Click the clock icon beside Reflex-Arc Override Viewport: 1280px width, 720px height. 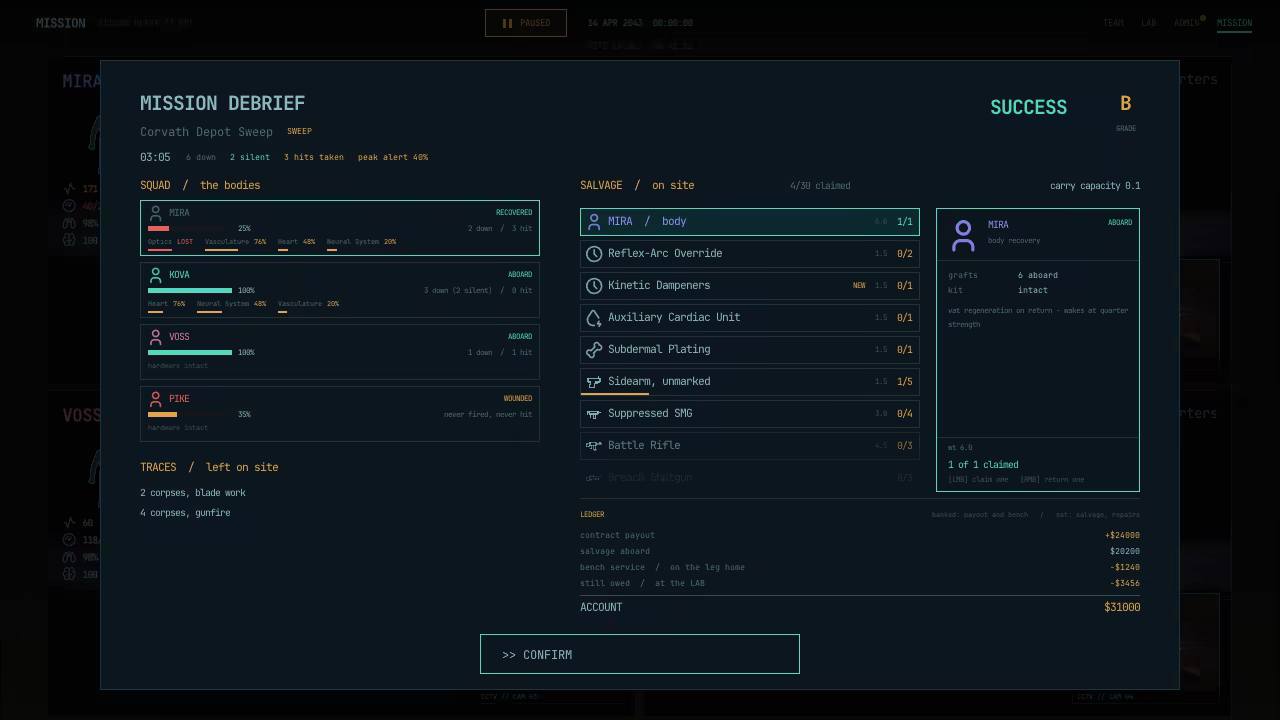tap(594, 254)
